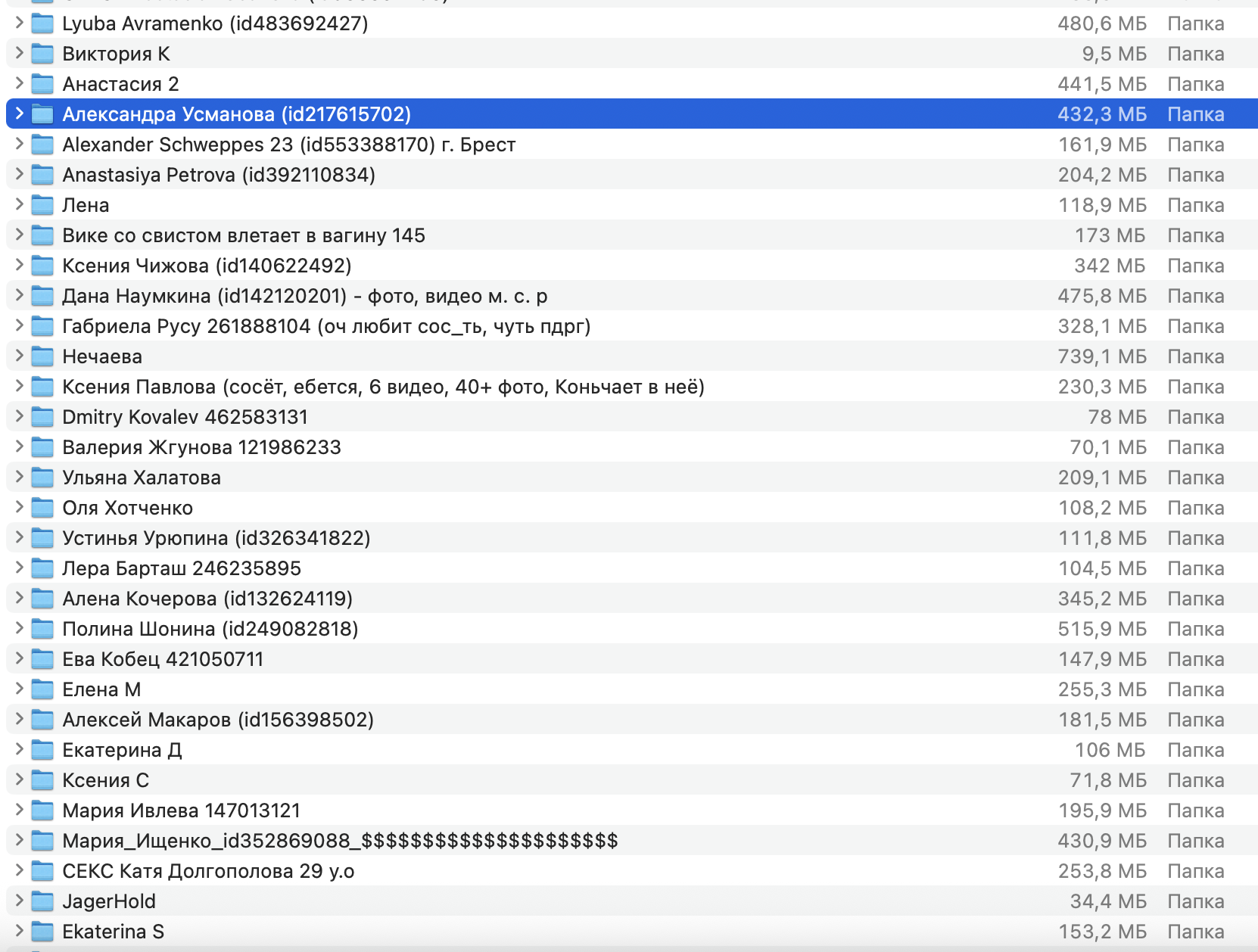Select the Анастасия 2 folder icon
This screenshot has height=952, width=1258.
[42, 84]
